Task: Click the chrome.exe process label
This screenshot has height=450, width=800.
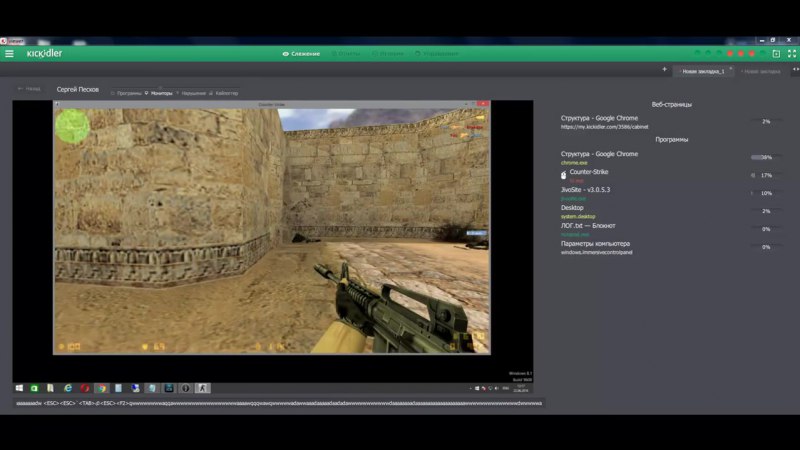Action: 574,163
